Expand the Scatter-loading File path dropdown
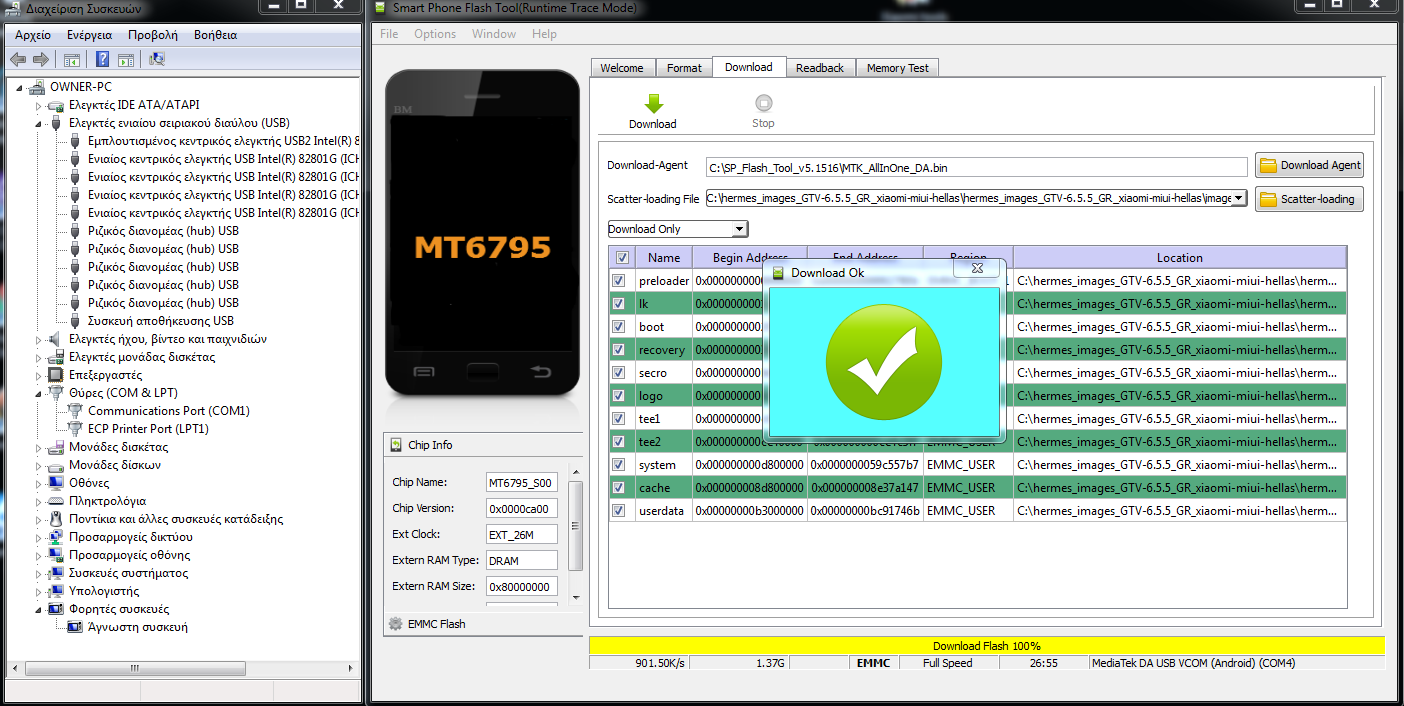The image size is (1404, 706). [x=1240, y=198]
